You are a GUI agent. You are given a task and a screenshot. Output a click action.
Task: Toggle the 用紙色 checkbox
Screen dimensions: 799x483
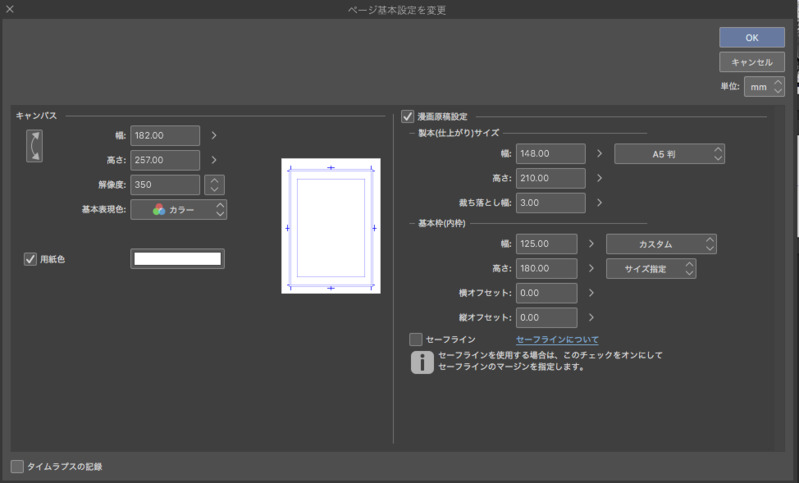[x=30, y=259]
